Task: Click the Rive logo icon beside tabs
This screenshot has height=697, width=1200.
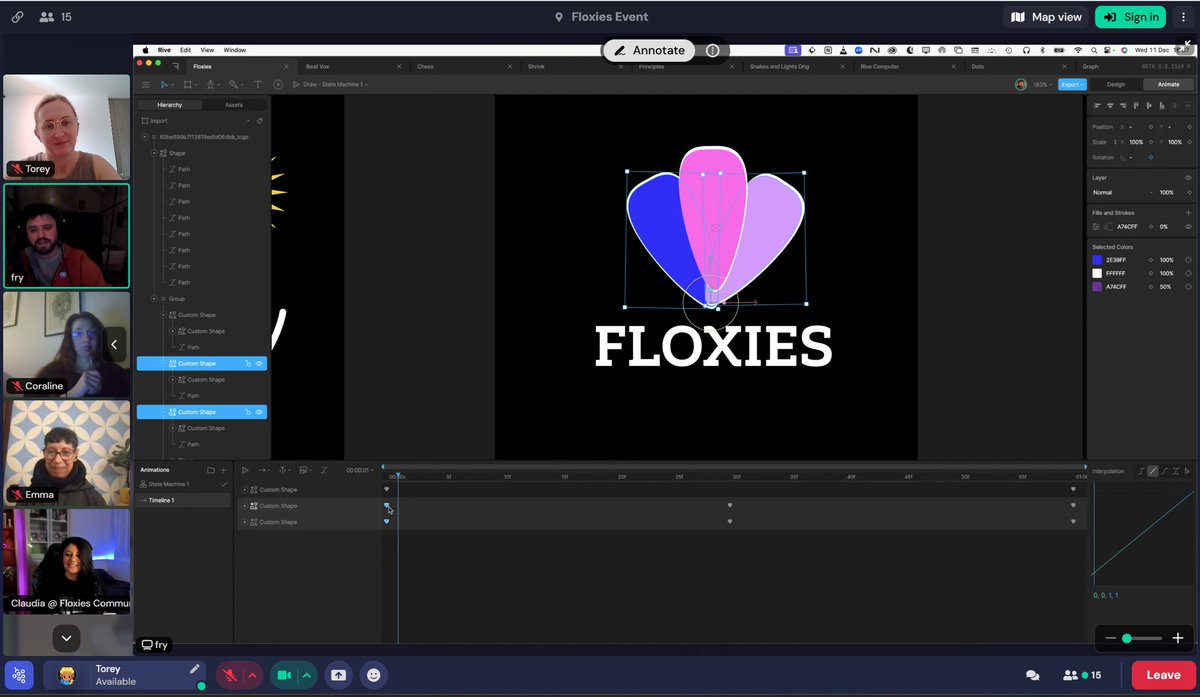Action: coord(176,66)
